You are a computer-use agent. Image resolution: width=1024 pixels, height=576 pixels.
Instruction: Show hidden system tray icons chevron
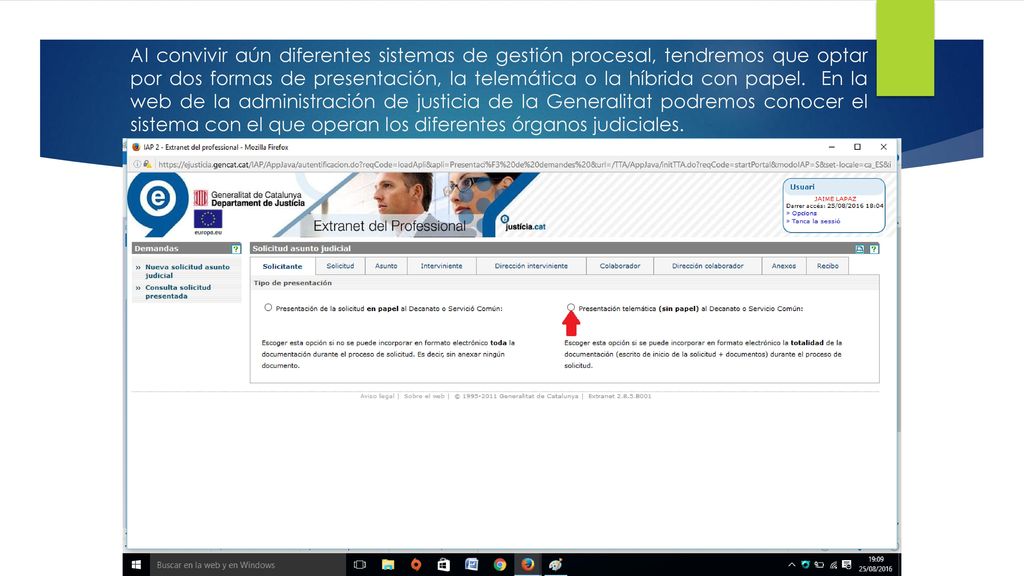792,565
